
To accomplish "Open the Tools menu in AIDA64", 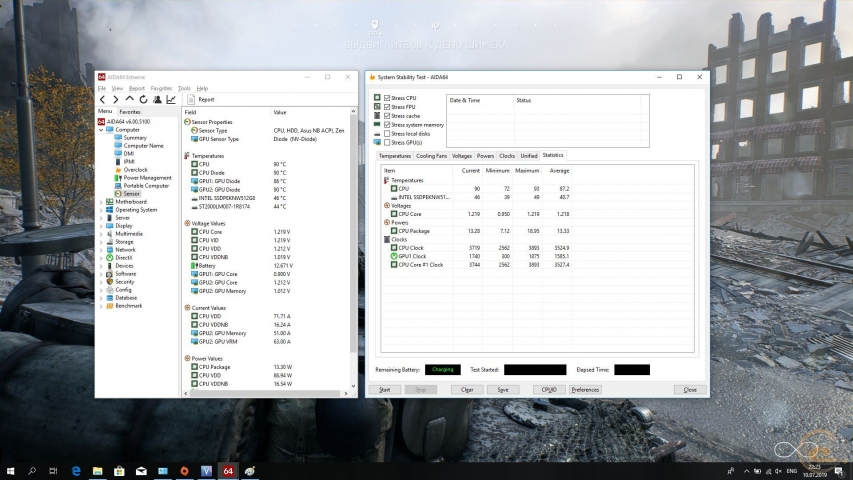I will coord(184,88).
